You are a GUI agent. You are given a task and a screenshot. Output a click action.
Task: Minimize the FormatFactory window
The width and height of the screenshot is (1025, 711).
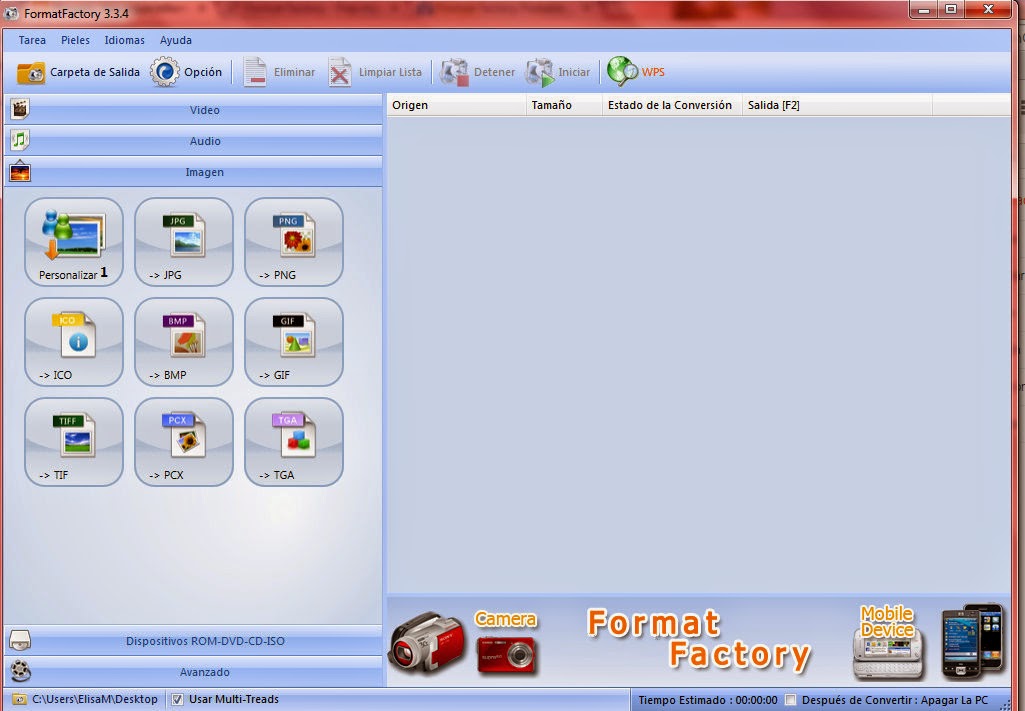pyautogui.click(x=924, y=10)
